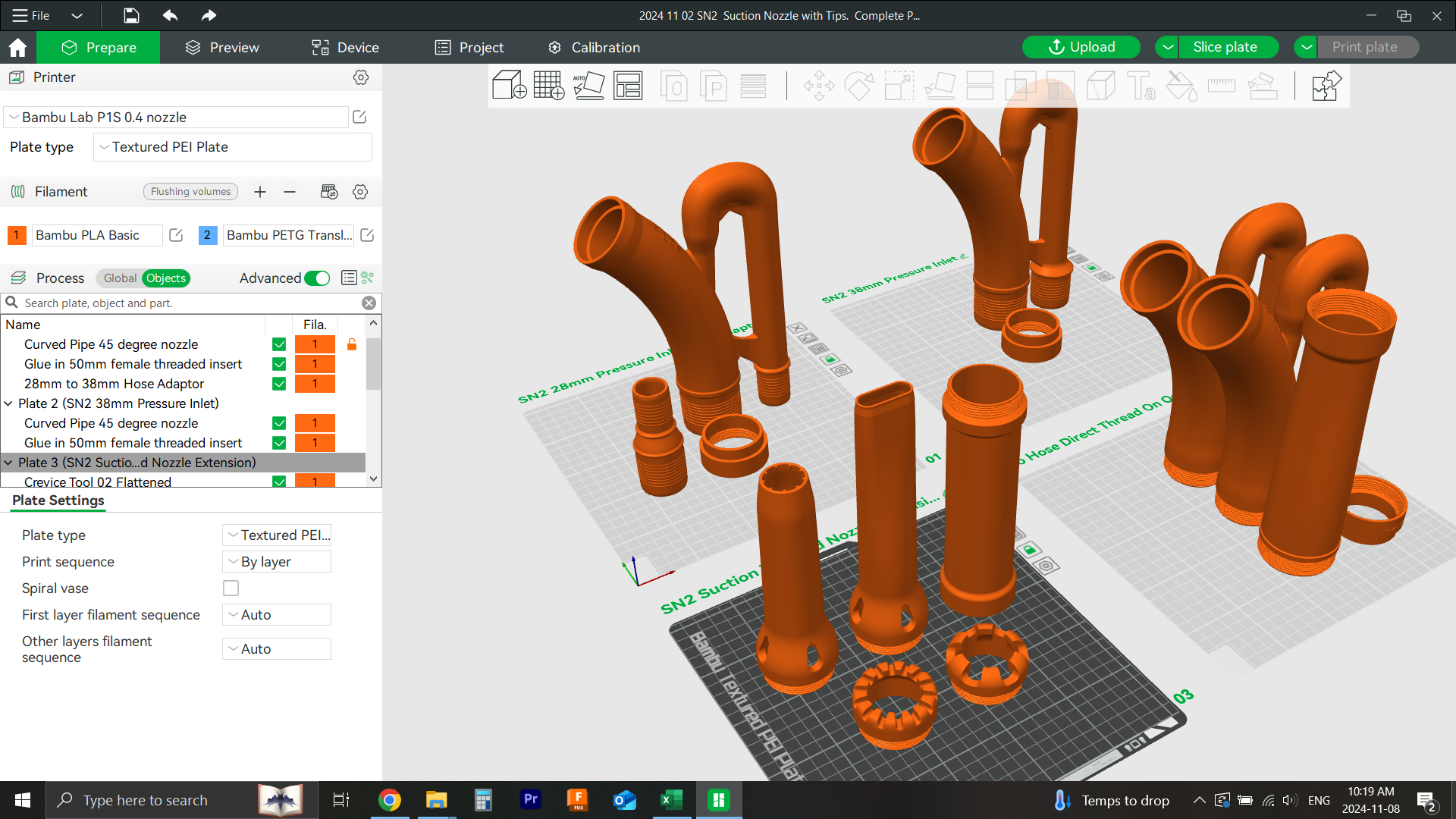Screen dimensions: 1456x819
Task: Select the Rotate tool
Action: 860,86
